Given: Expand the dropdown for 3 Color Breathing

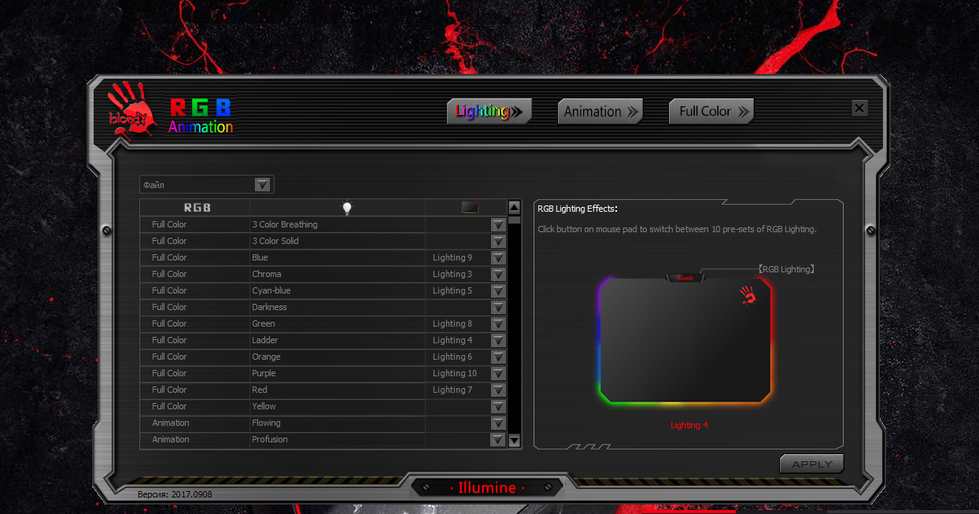Looking at the screenshot, I should [498, 225].
